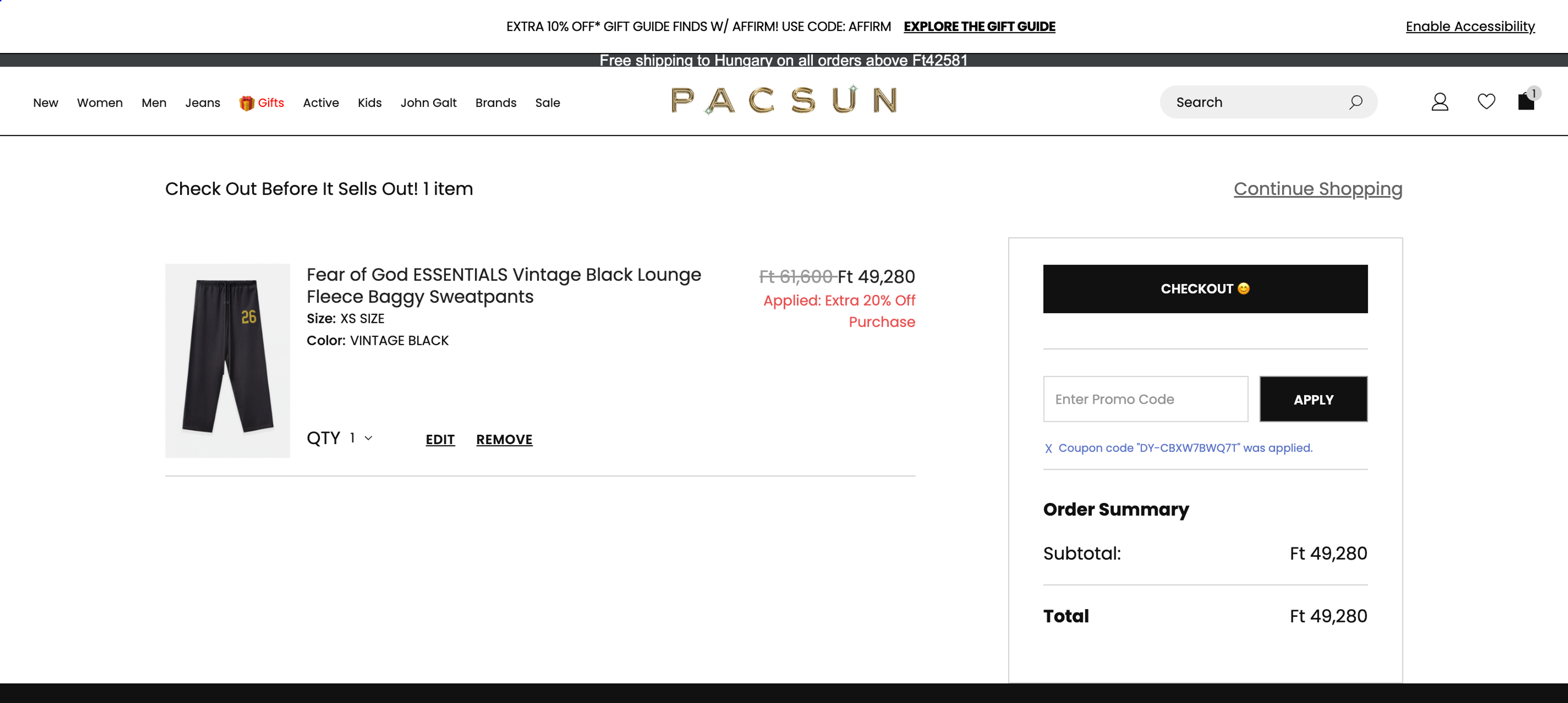Click the CHECKOUT button
This screenshot has width=1568, height=703.
click(x=1205, y=289)
